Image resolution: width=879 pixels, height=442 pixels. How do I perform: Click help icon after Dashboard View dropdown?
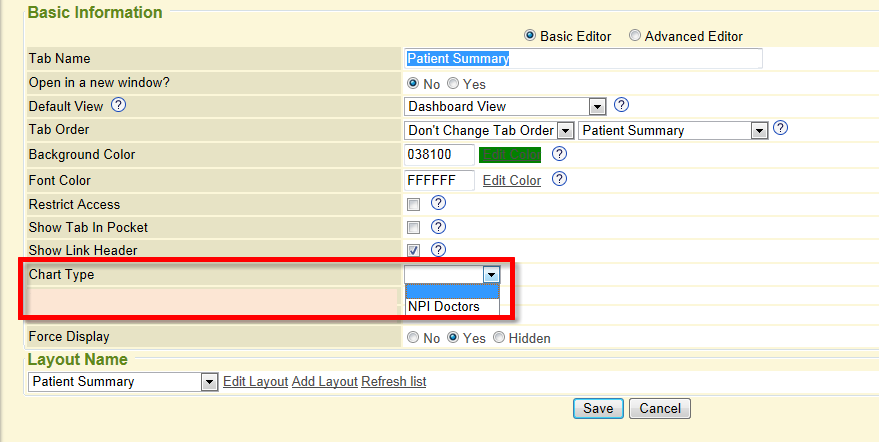(621, 105)
